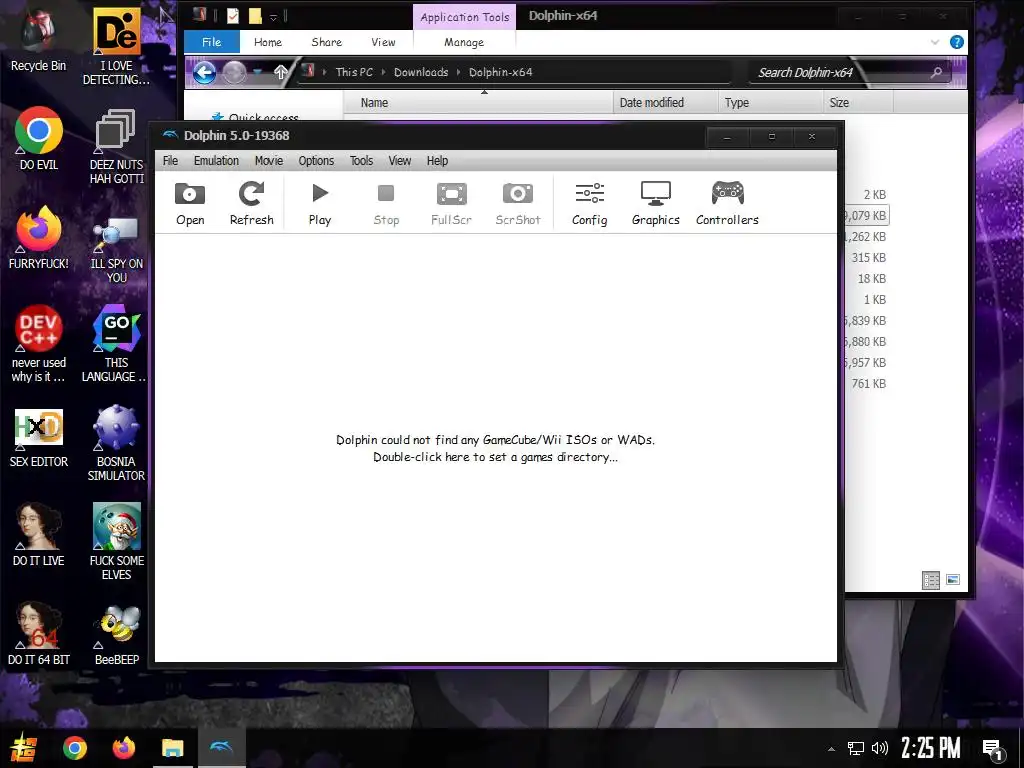Image resolution: width=1024 pixels, height=768 pixels.
Task: Switch to Explorer's View ribbon tab
Action: 383,42
